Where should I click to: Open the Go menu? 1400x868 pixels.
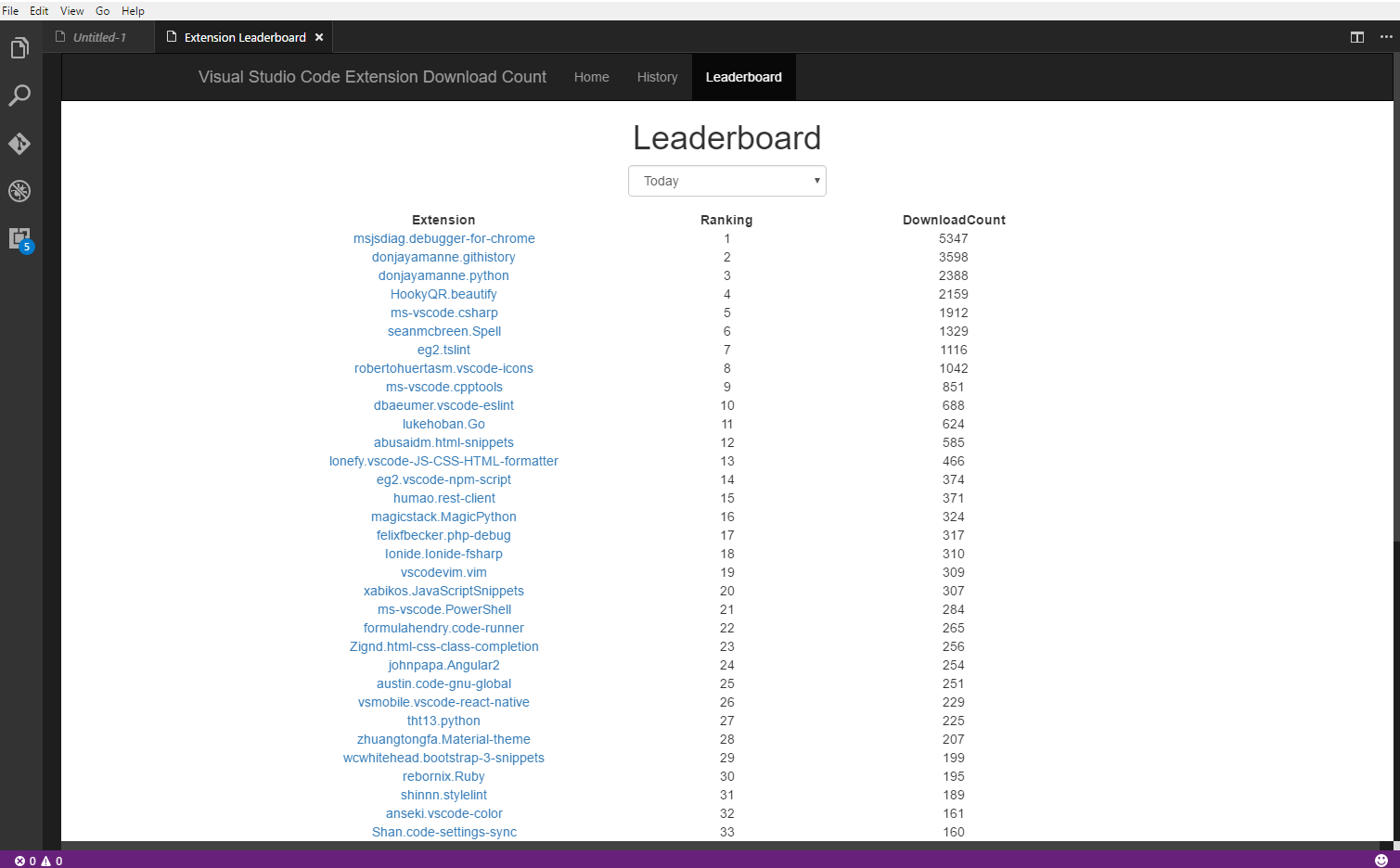point(102,10)
